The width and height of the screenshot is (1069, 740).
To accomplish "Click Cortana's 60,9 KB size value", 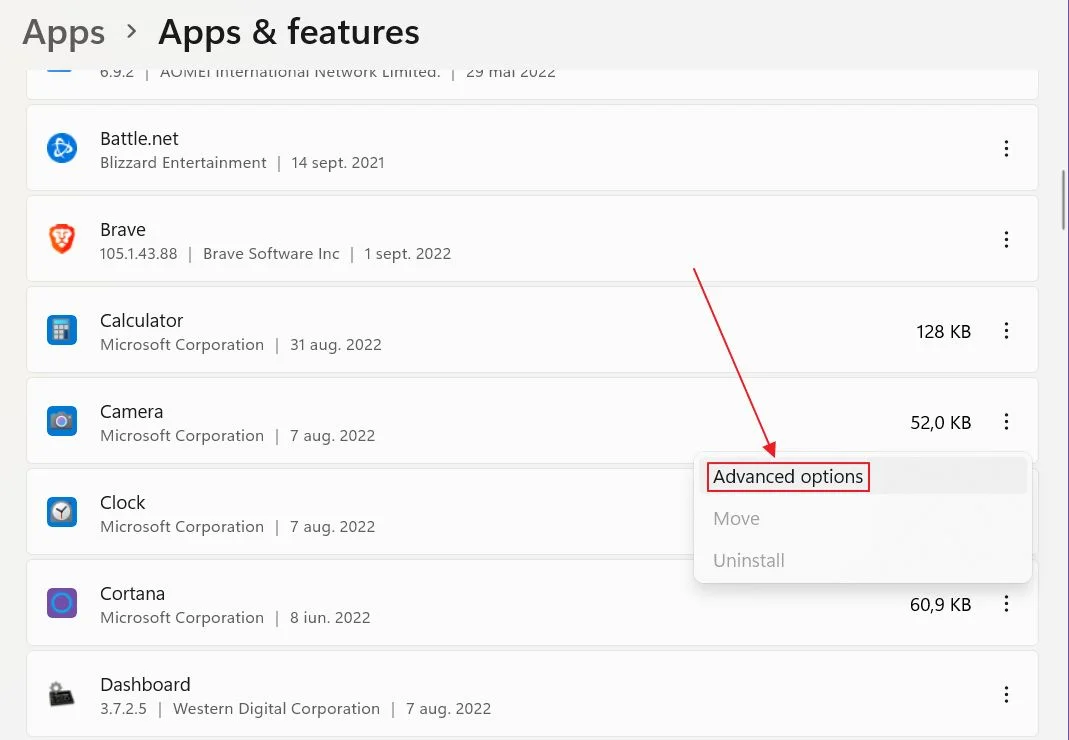I will pos(941,605).
